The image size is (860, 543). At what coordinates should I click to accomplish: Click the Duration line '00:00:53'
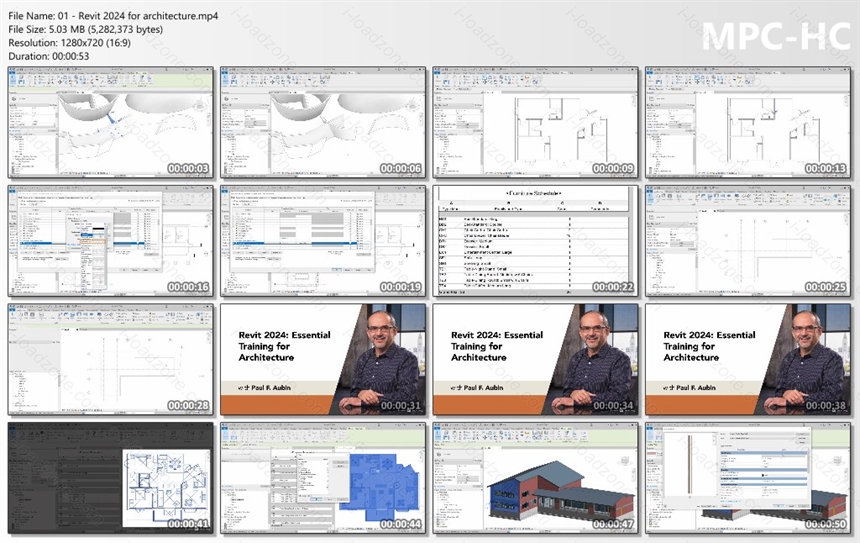(x=49, y=56)
